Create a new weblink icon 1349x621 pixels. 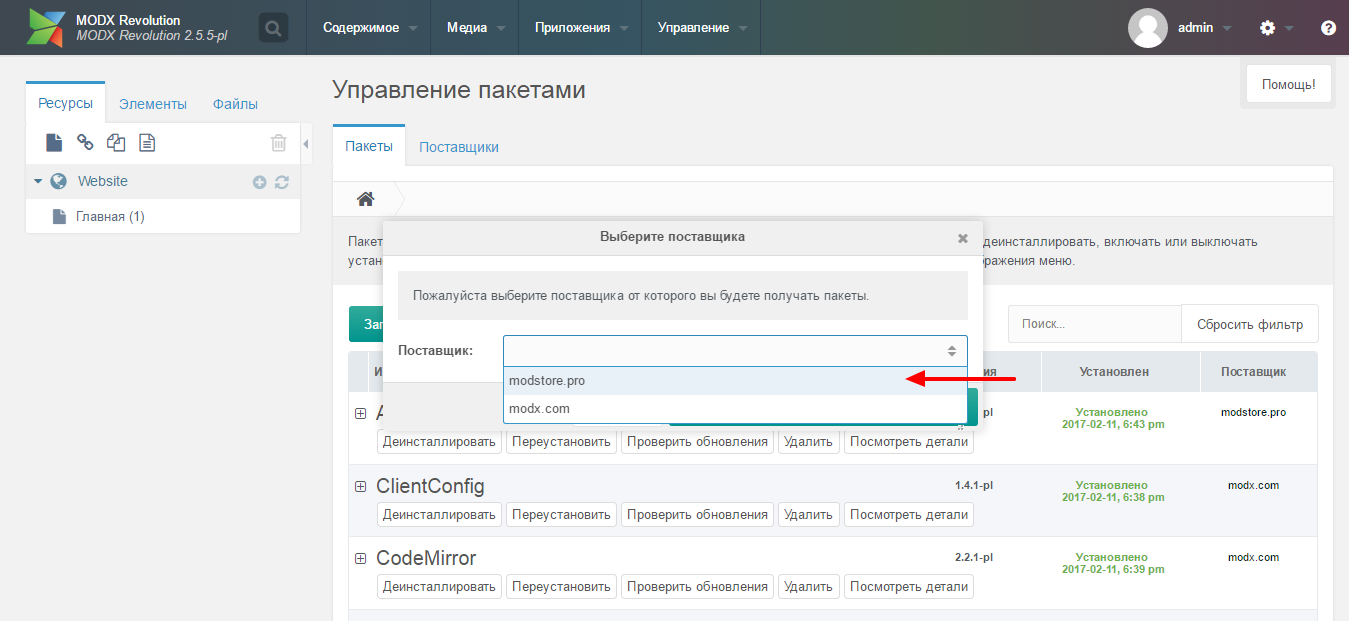[85, 143]
